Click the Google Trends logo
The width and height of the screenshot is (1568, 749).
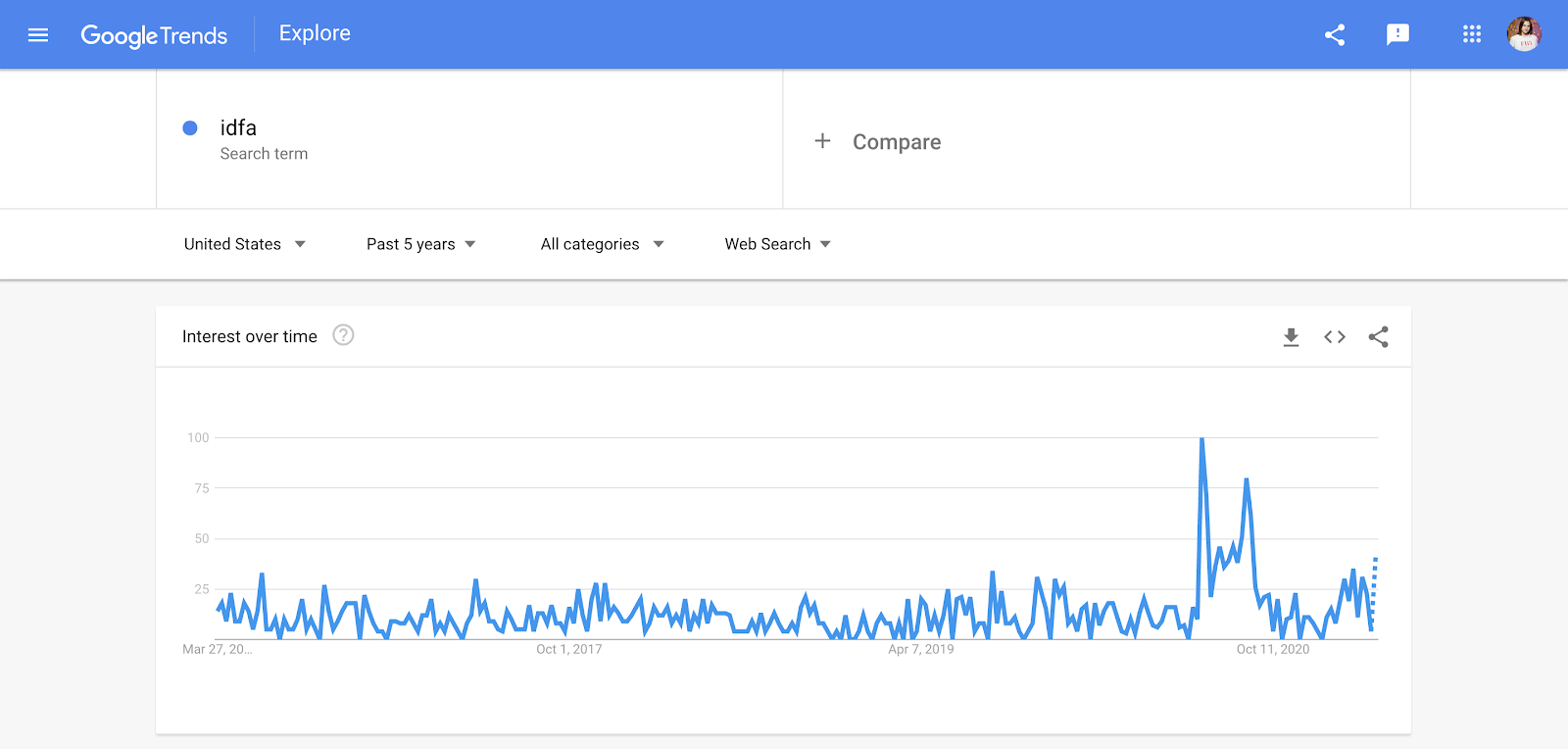pyautogui.click(x=154, y=36)
